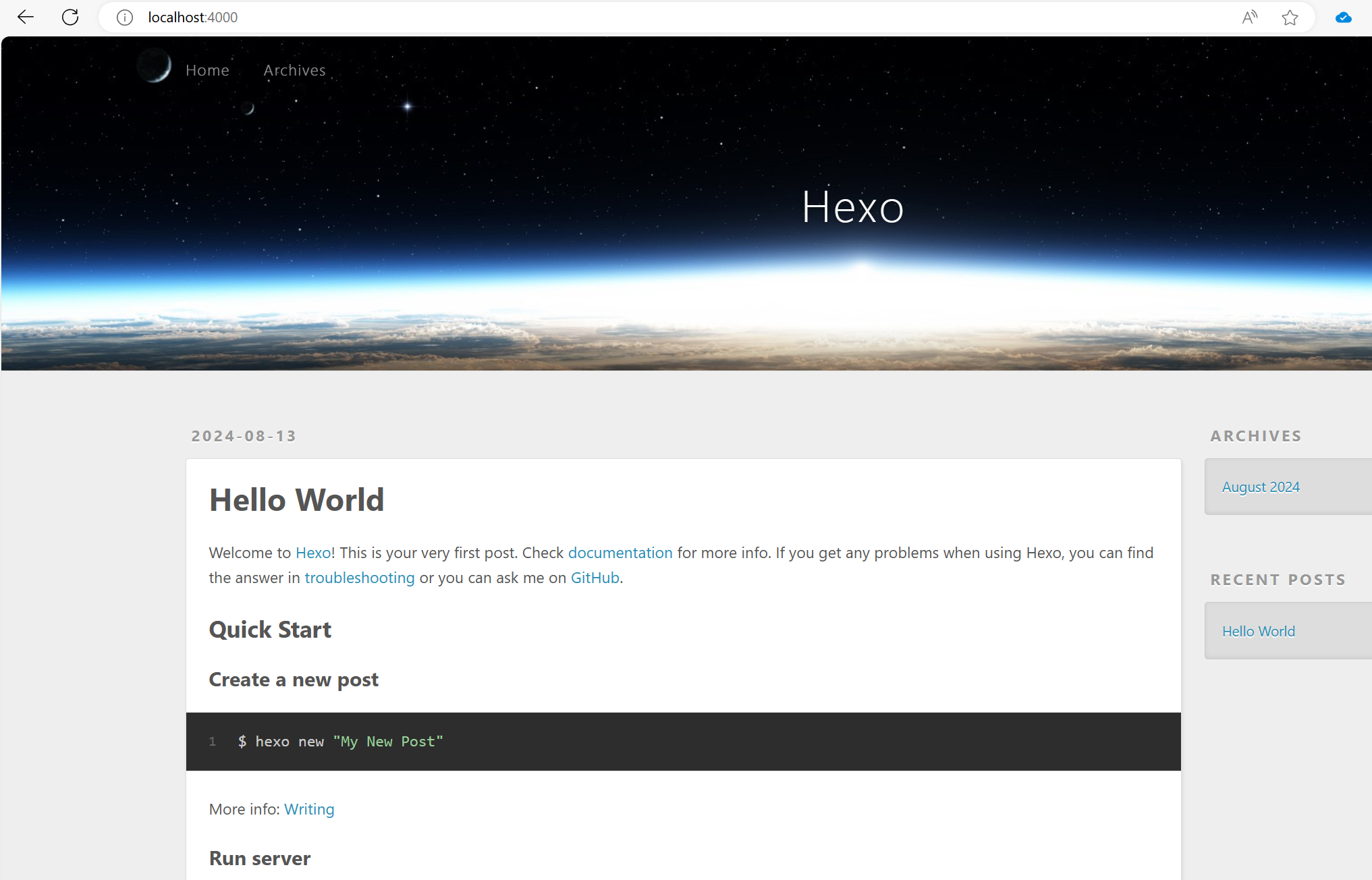Open the troubleshooting link
The width and height of the screenshot is (1372, 880).
(x=359, y=578)
